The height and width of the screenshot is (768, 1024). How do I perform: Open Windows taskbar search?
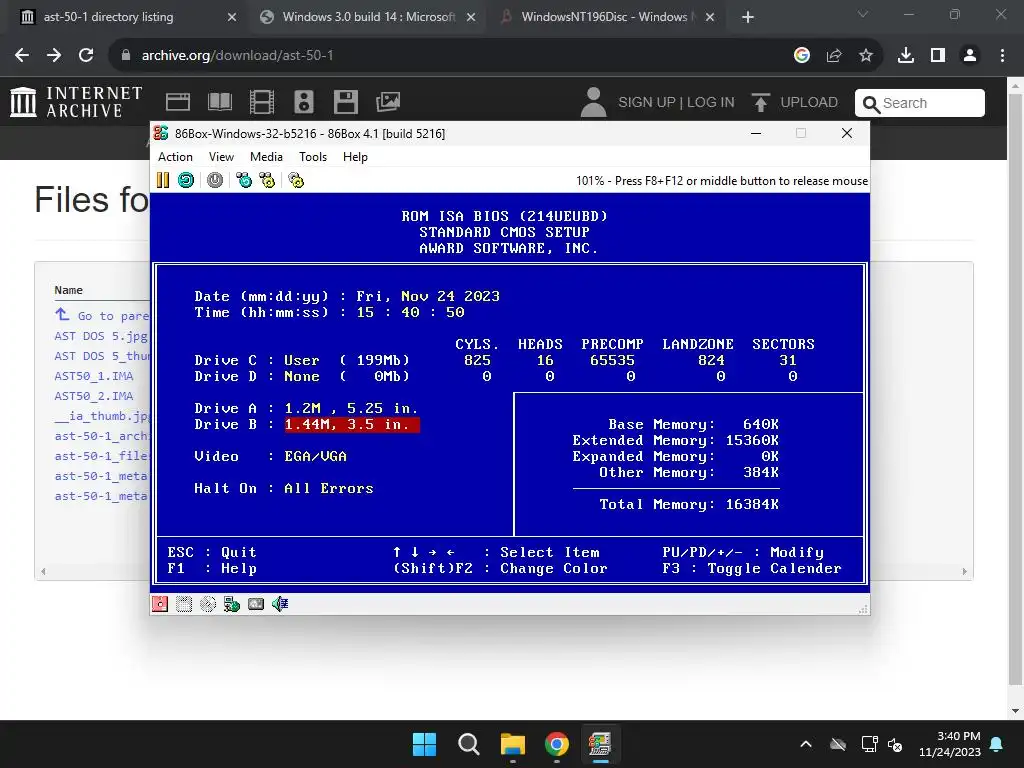point(468,744)
